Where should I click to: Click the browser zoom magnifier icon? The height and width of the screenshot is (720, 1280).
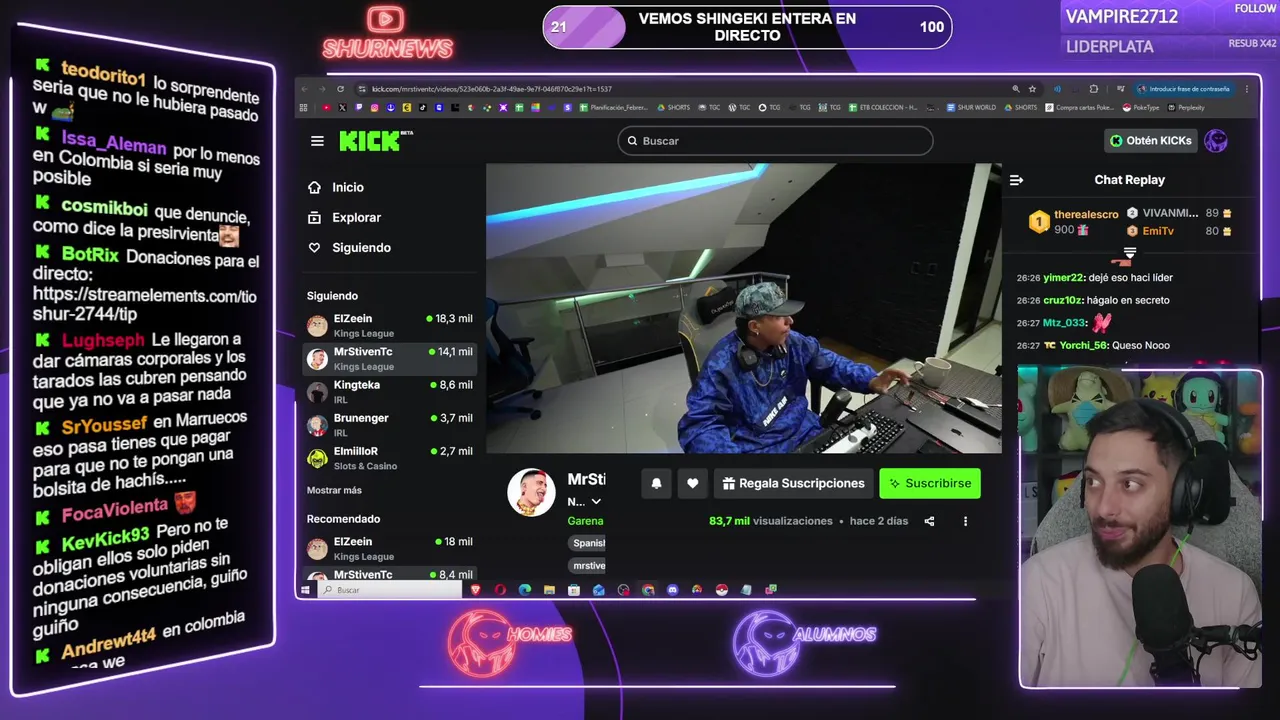click(x=1016, y=89)
